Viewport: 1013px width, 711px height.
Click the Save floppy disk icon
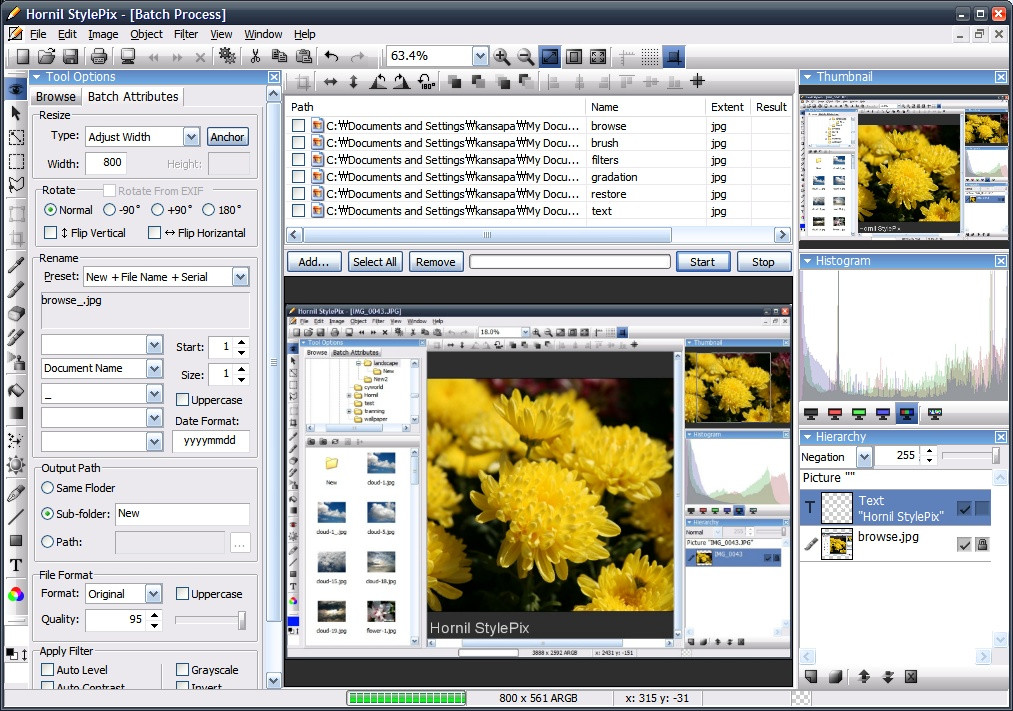tap(70, 57)
